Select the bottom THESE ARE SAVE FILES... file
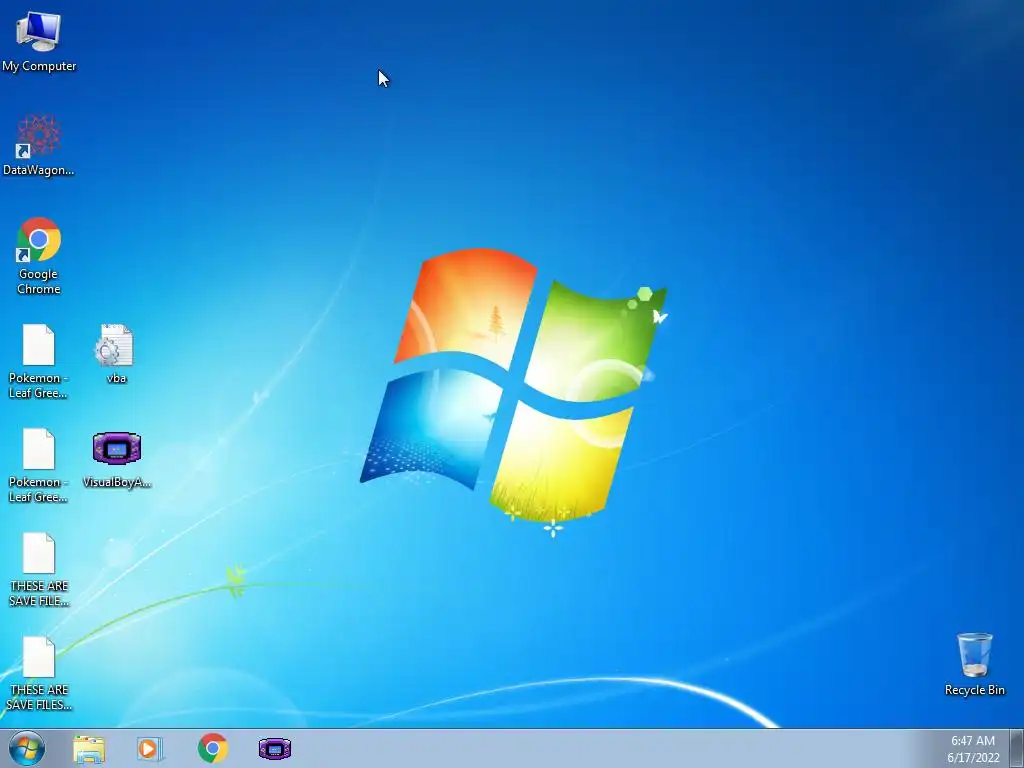1024x768 pixels. pyautogui.click(x=39, y=673)
